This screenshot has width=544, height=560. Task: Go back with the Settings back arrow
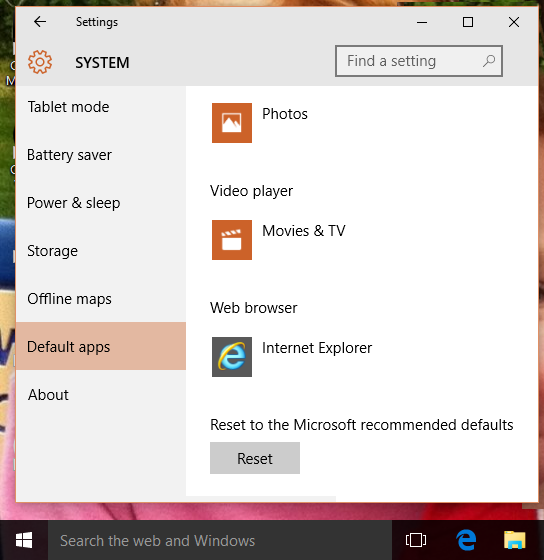(x=40, y=22)
